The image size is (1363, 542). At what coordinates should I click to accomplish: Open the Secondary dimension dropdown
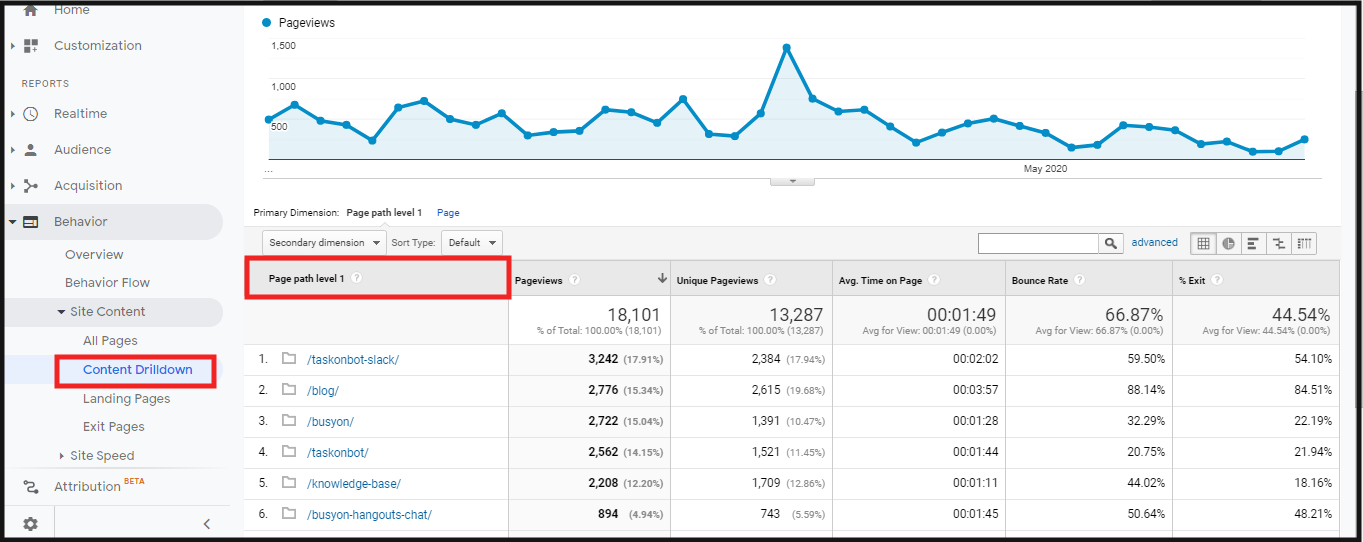coord(324,243)
